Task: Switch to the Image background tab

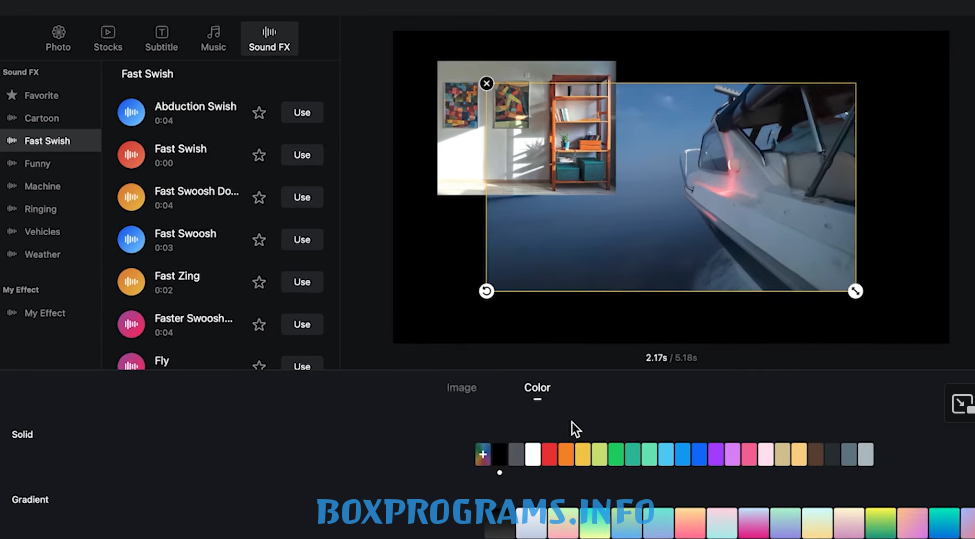Action: 461,388
